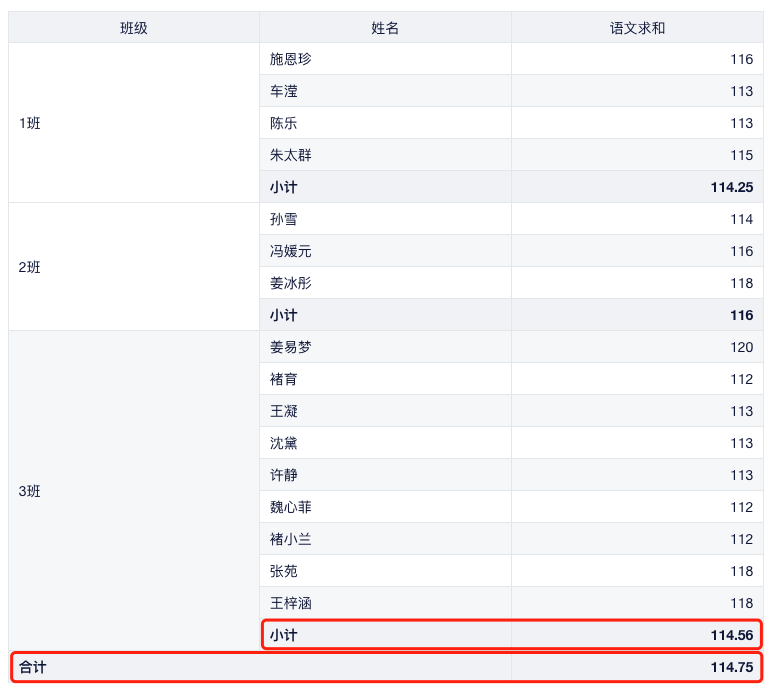Select the name cell 沈黛

284,443
